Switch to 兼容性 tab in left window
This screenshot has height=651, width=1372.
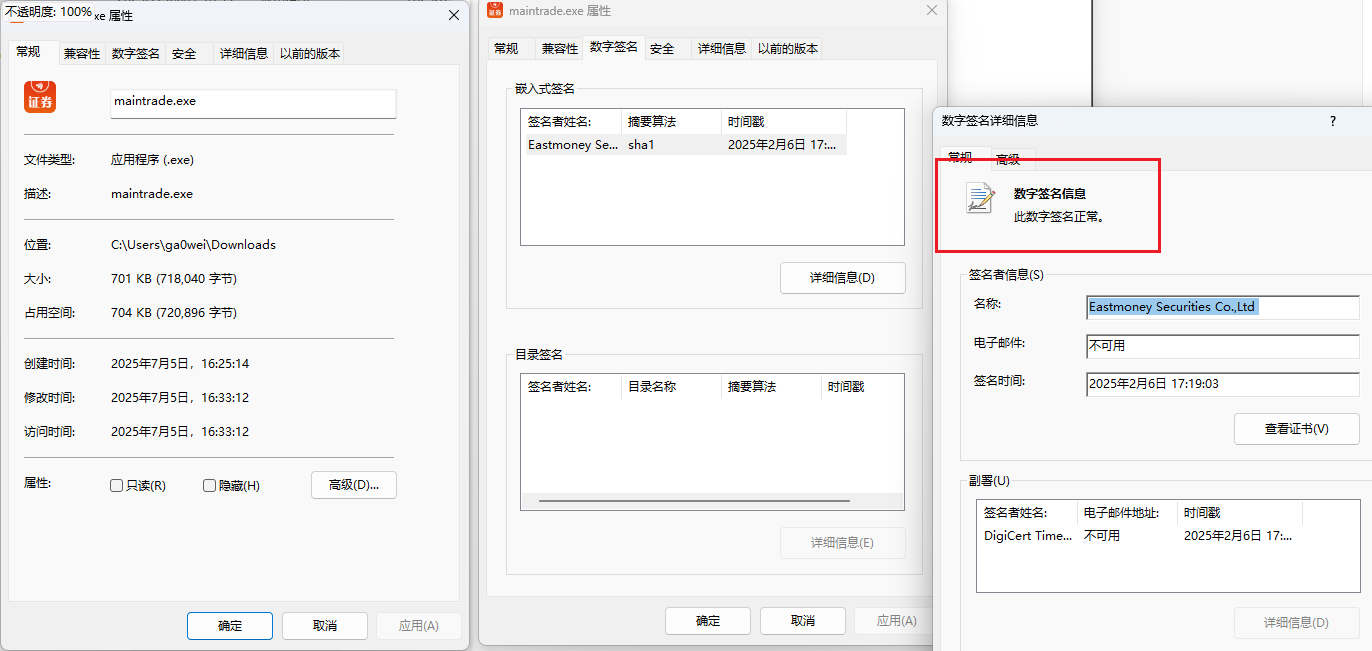pos(82,54)
